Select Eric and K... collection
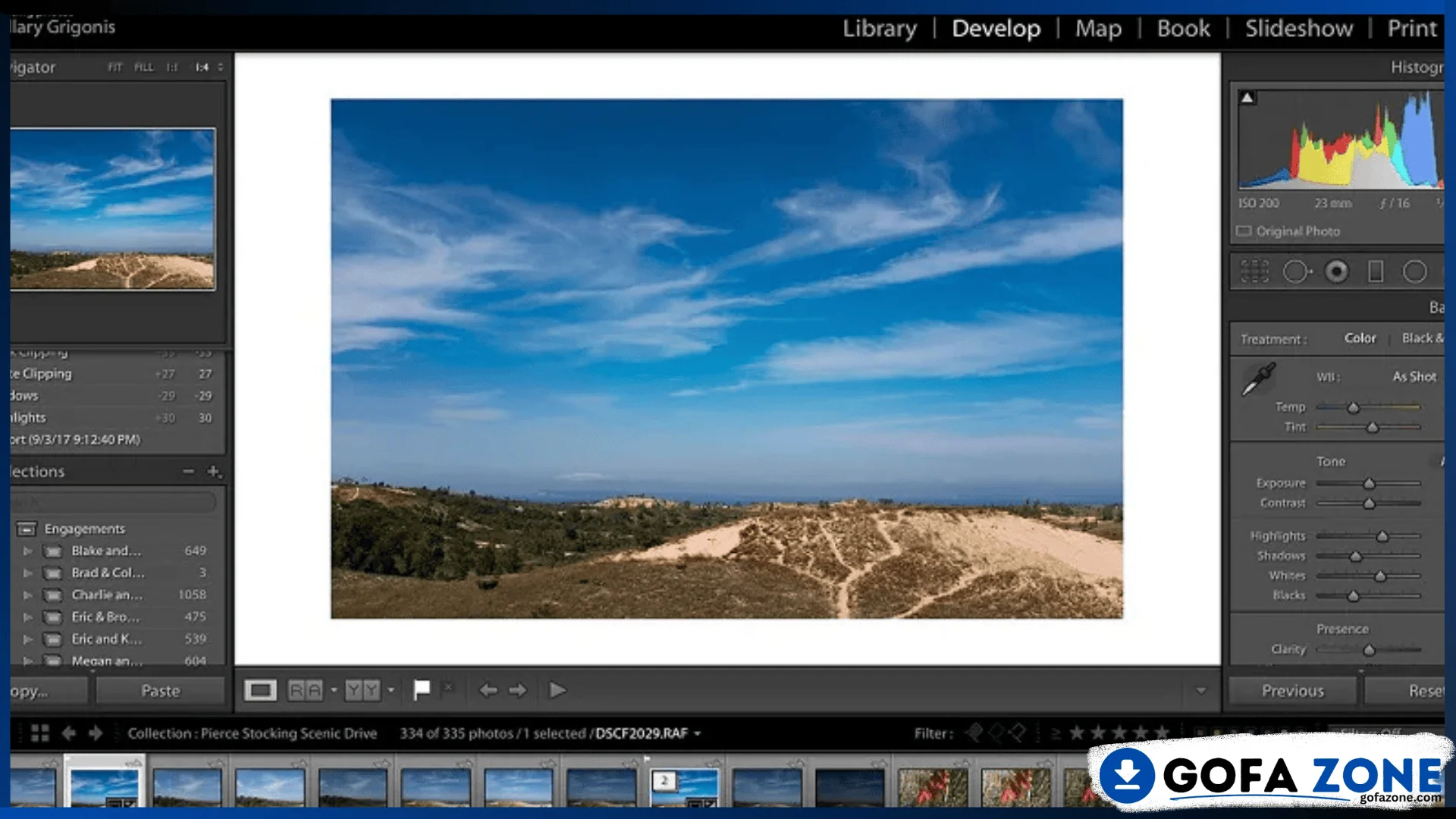This screenshot has height=819, width=1456. pyautogui.click(x=106, y=639)
